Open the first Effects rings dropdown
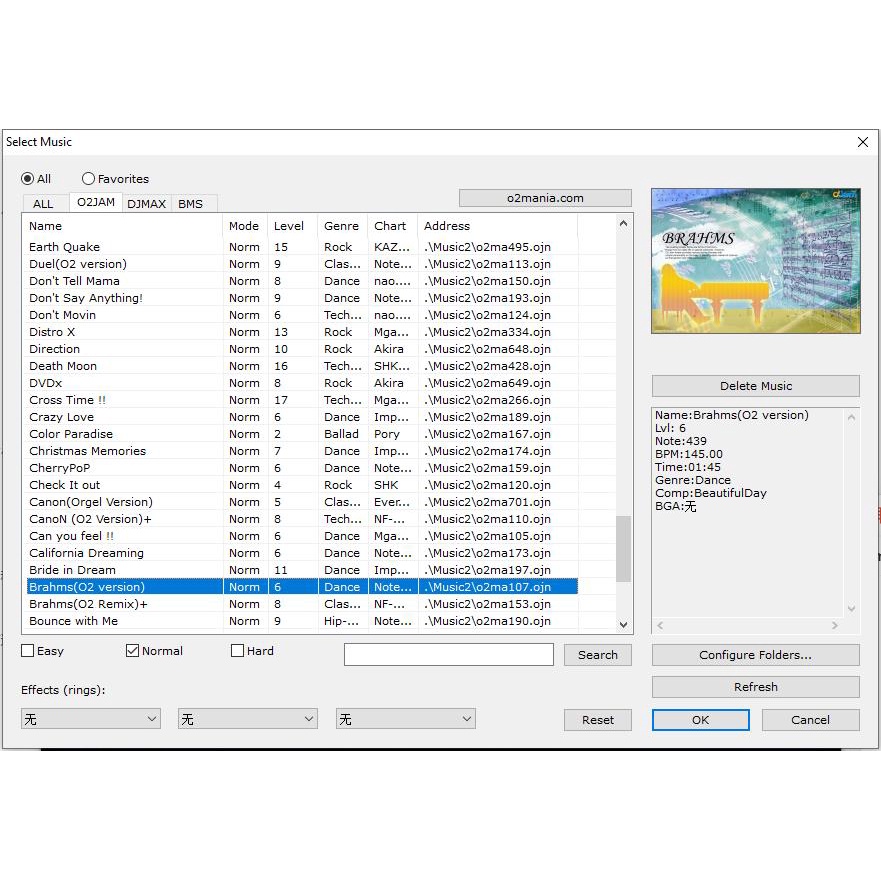Screen dimensions: 881x881 [x=90, y=719]
